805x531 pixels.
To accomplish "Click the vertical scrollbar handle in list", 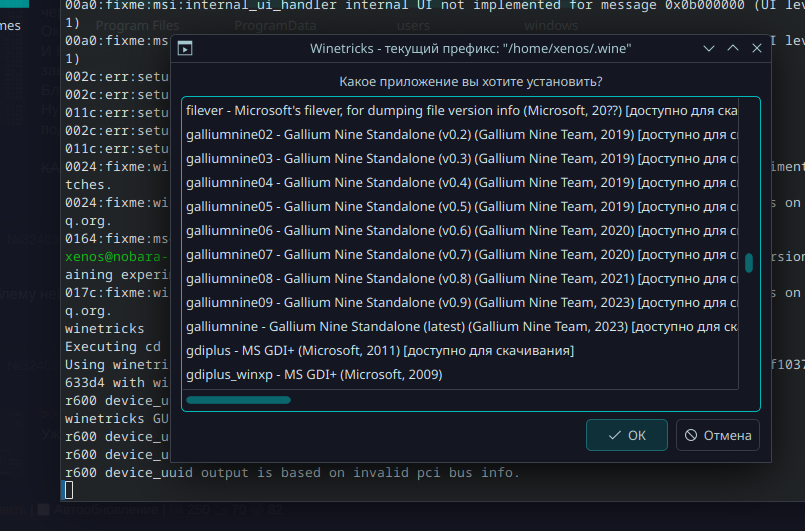I will (x=749, y=263).
